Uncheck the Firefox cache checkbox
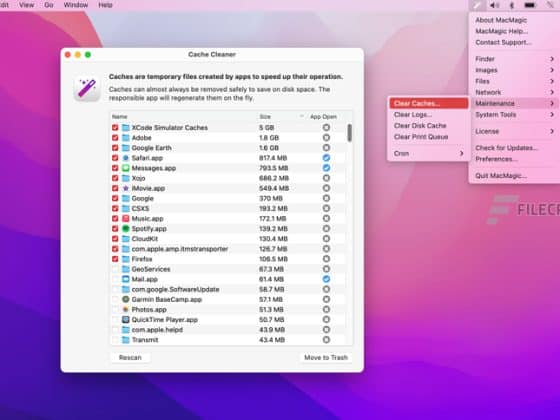Viewport: 560px width, 420px height. [115, 259]
